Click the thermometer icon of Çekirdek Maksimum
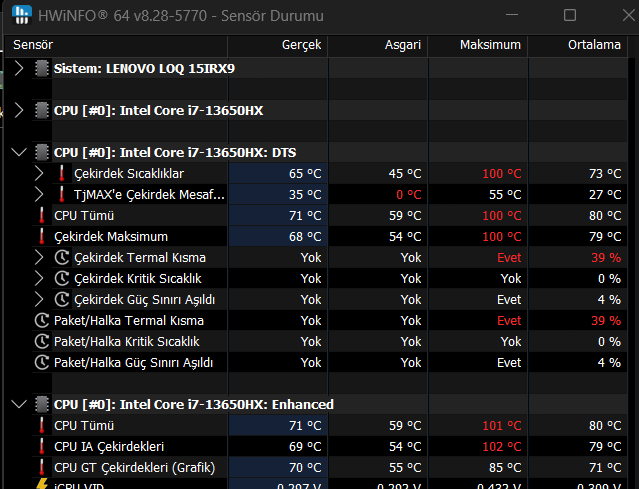The height and width of the screenshot is (489, 639). (42, 236)
